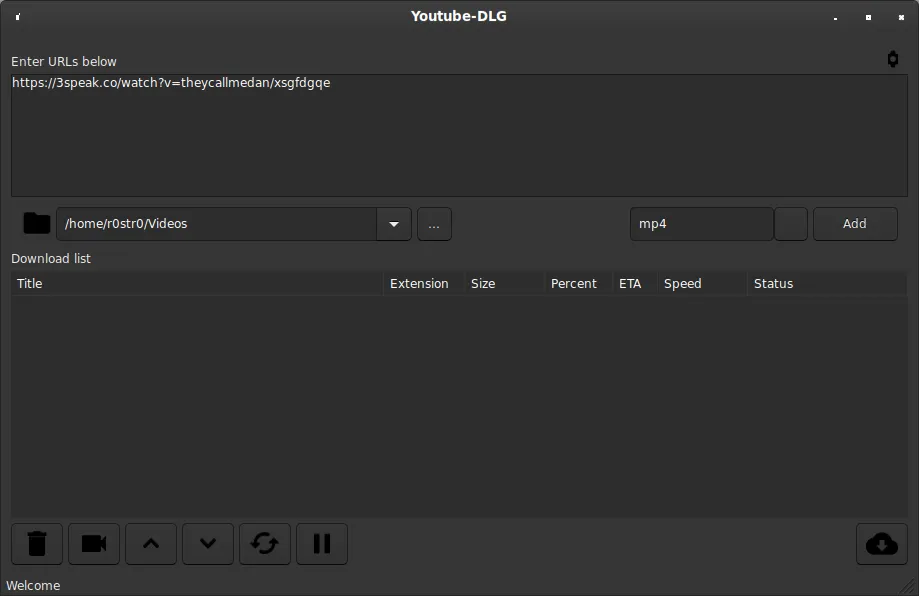Click the blank button next to mp4
The image size is (919, 596).
tap(791, 224)
